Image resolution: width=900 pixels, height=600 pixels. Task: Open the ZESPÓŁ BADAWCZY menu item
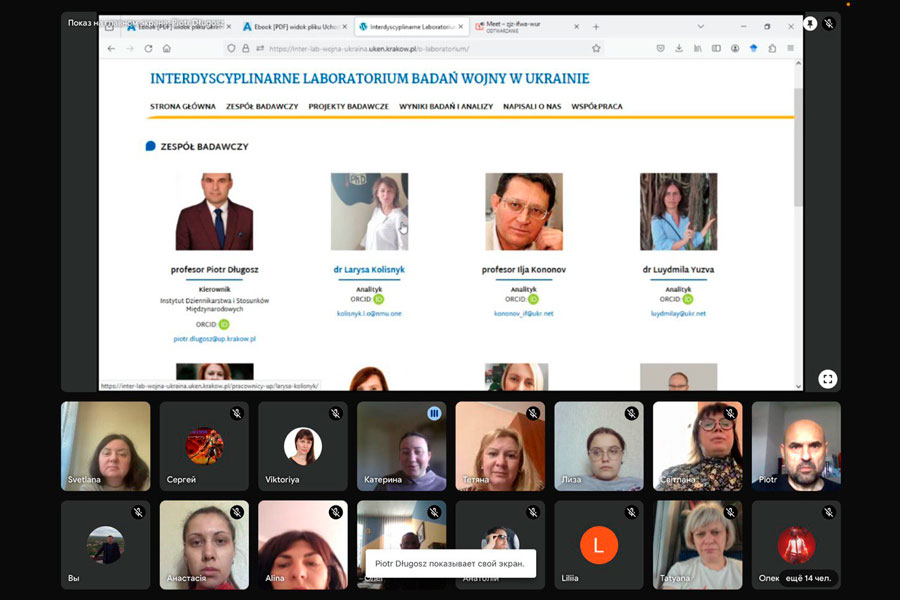(262, 106)
